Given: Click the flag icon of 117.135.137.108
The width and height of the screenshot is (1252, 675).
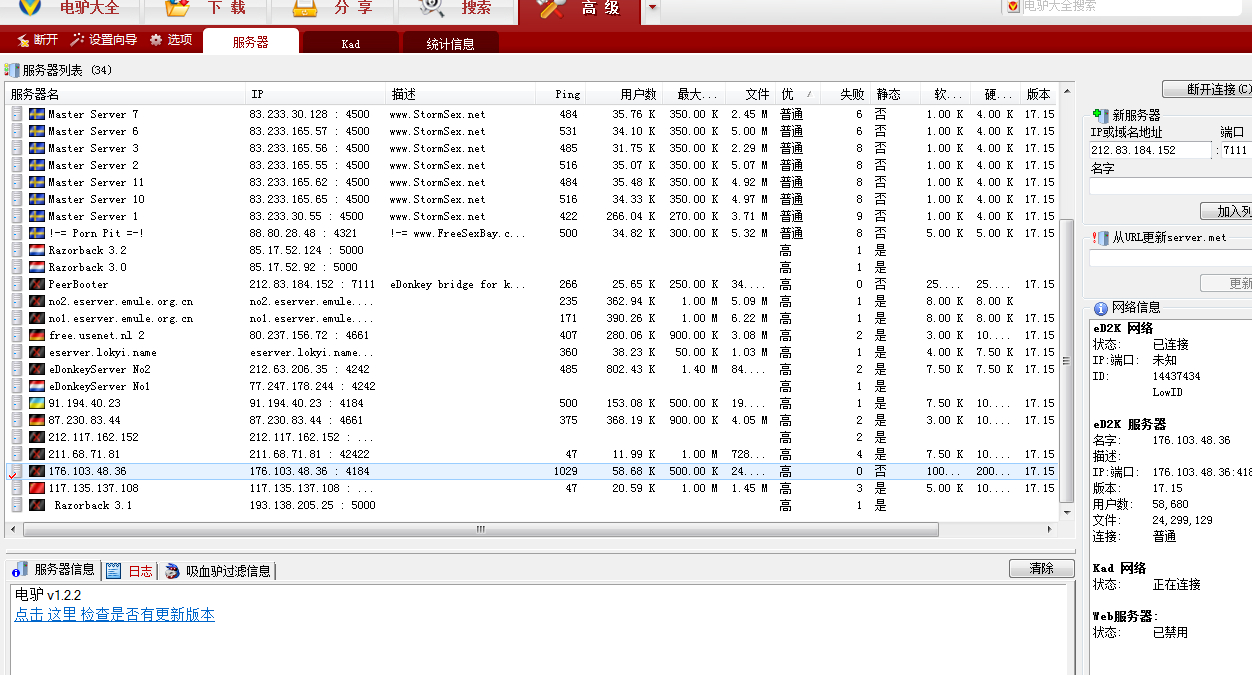Looking at the screenshot, I should (x=37, y=488).
